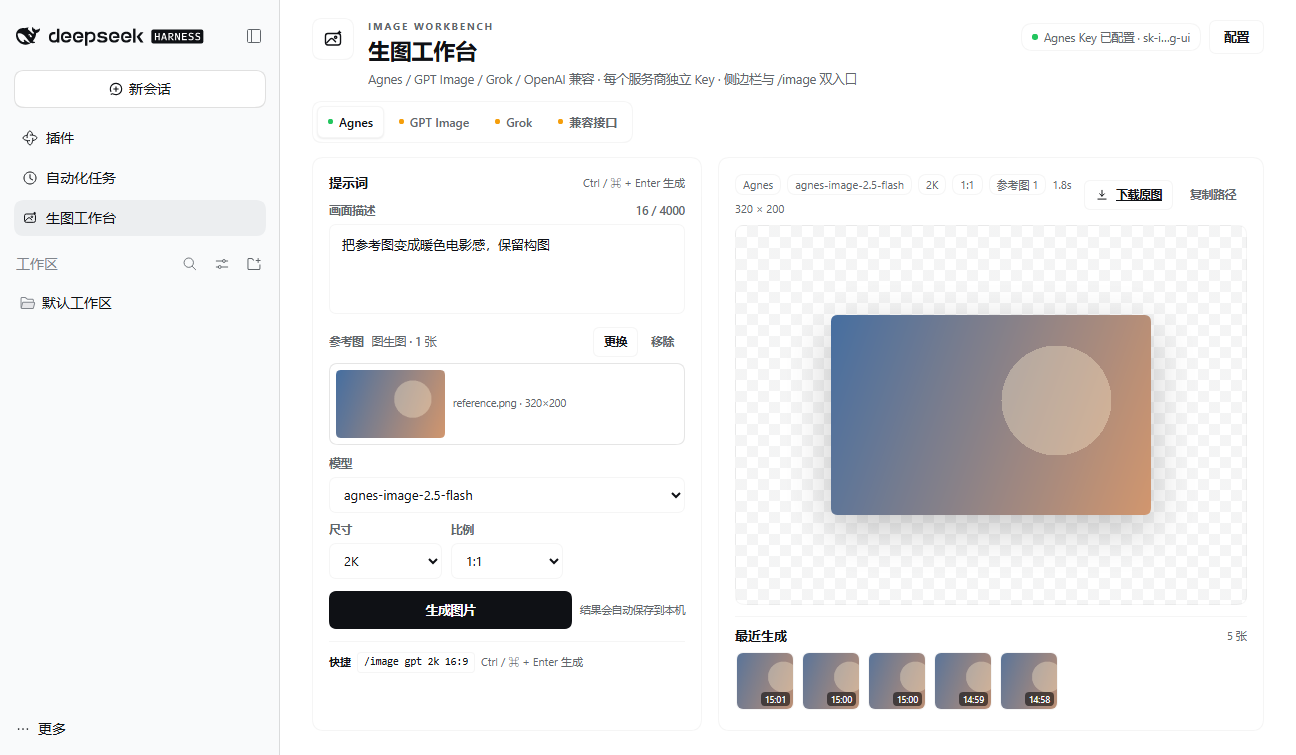Viewport: 1296px width, 755px height.
Task: Open the 尺寸 2K size dropdown
Action: (385, 561)
